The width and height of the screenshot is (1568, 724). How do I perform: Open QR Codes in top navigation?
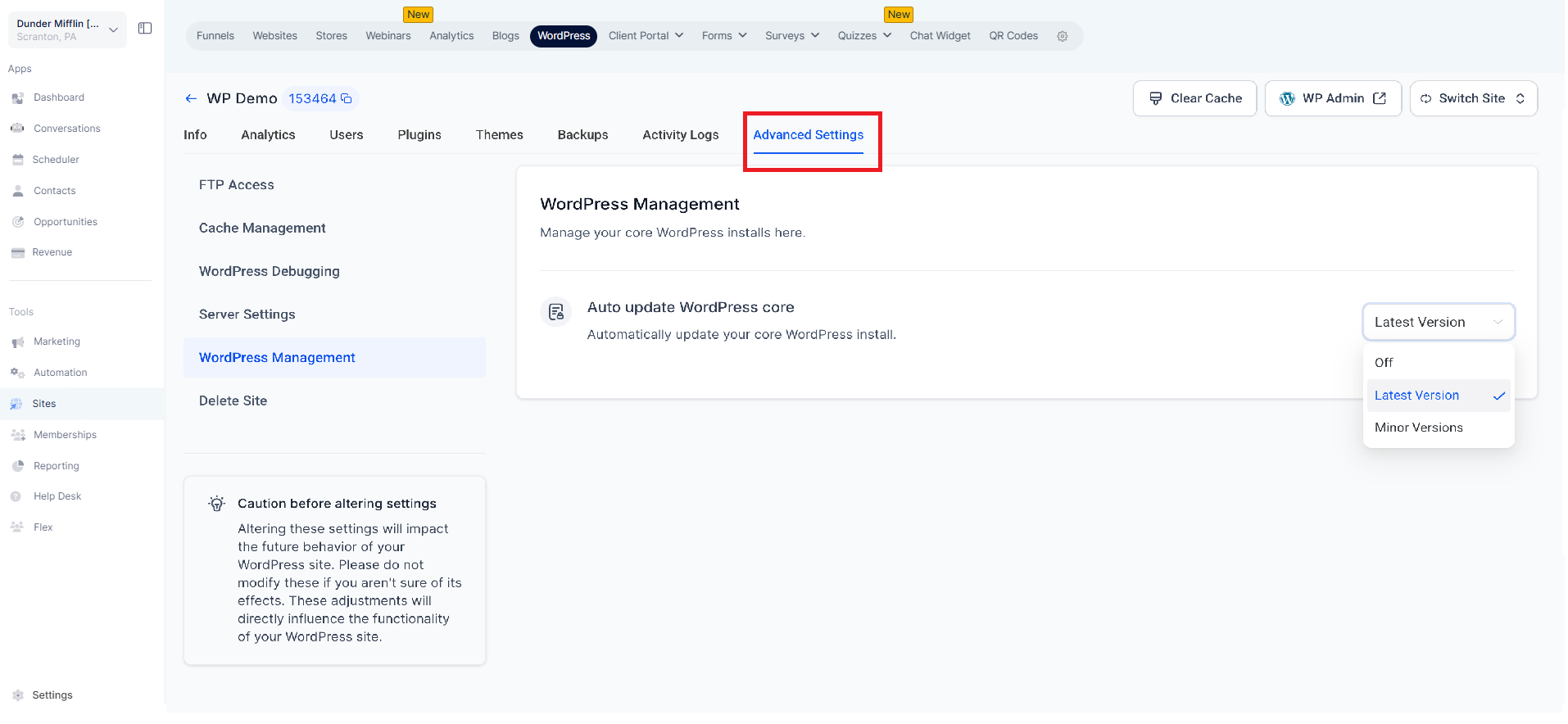pos(1013,36)
